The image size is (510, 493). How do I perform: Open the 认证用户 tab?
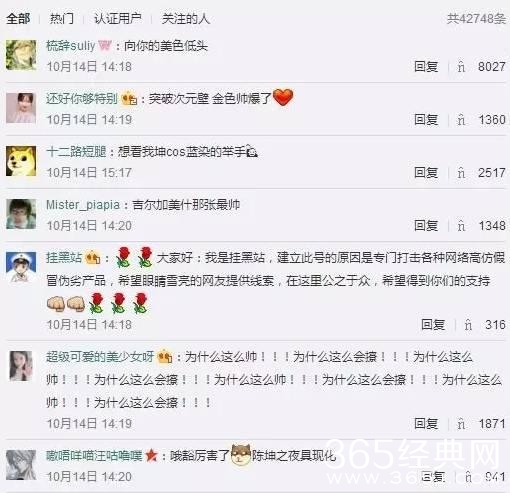(x=118, y=19)
